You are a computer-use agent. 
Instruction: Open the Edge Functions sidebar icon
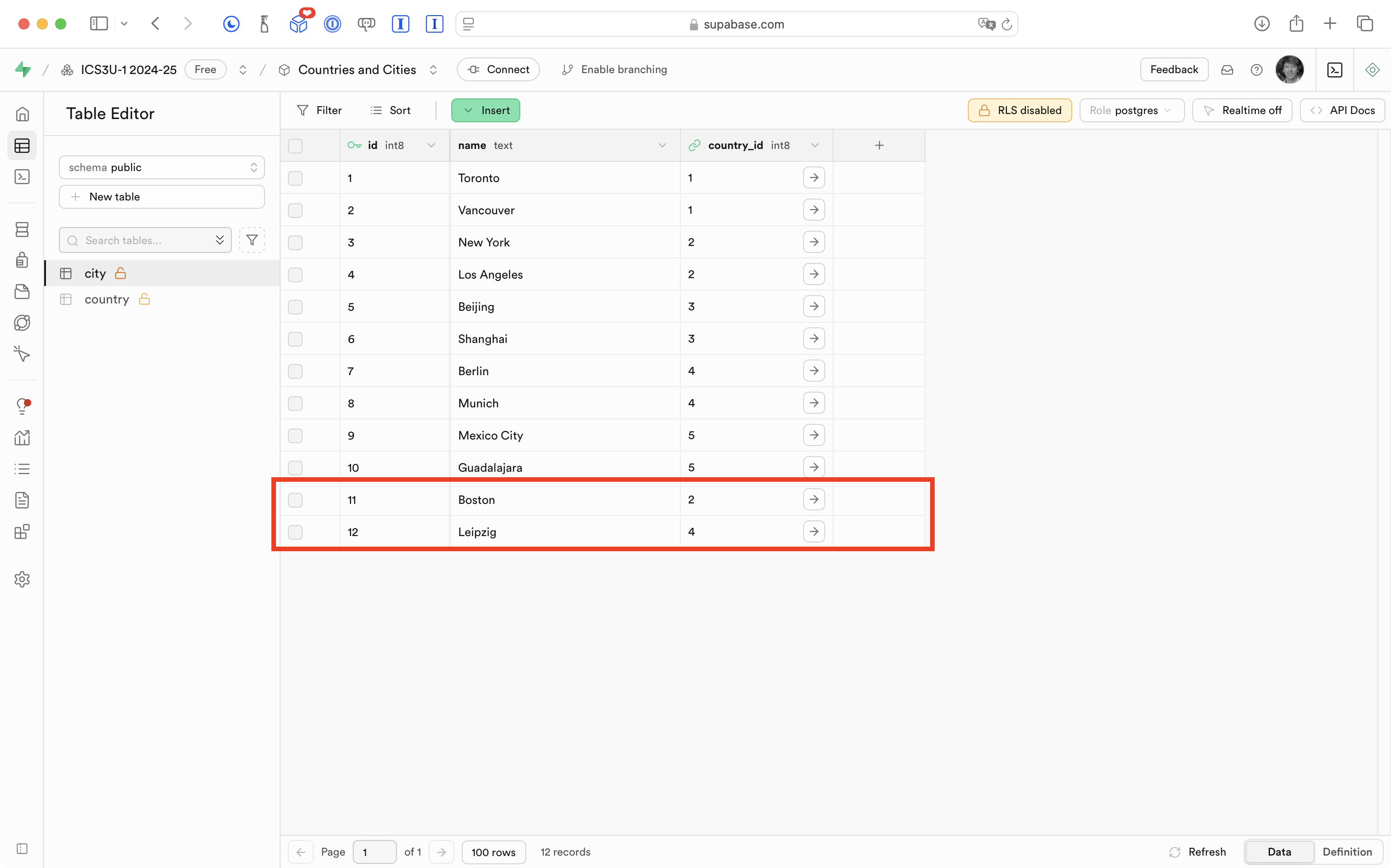[x=22, y=323]
